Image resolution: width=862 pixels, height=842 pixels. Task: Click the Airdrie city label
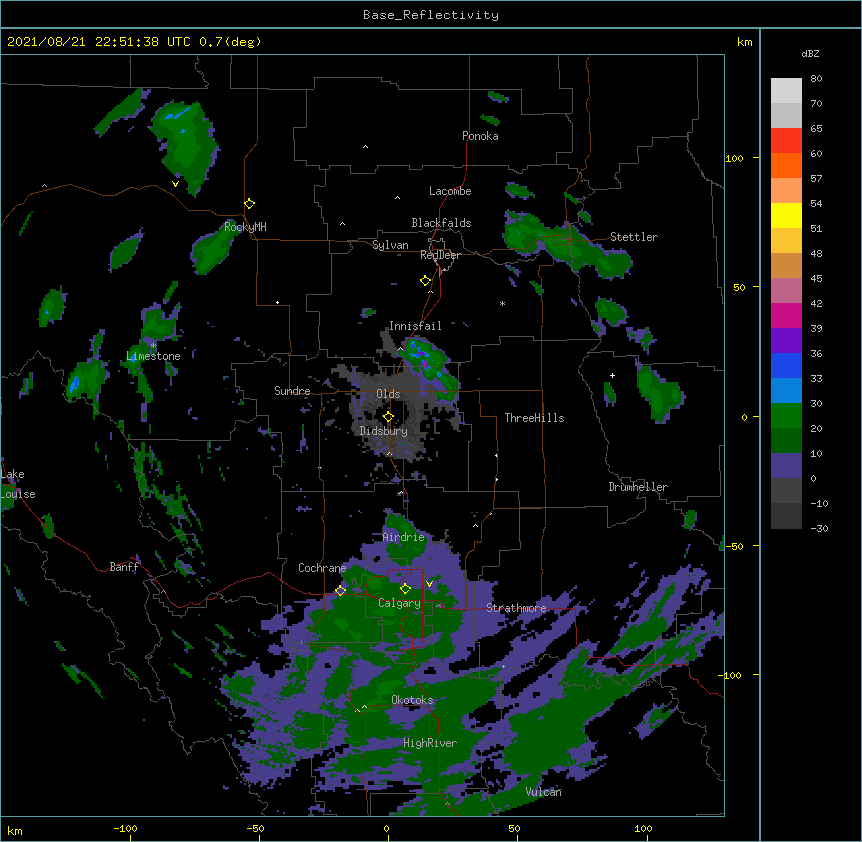coord(404,537)
